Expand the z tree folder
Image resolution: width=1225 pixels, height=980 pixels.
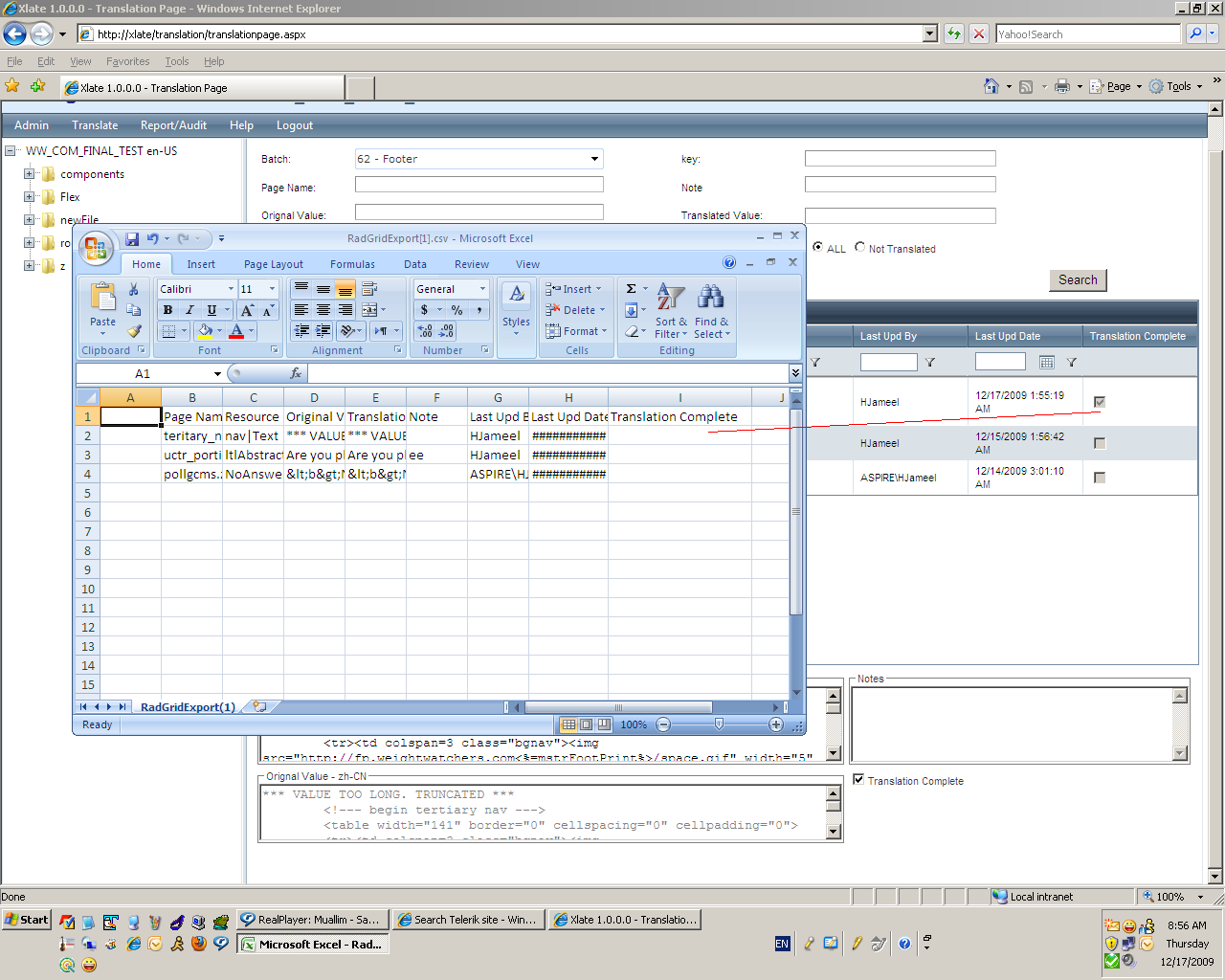pos(29,266)
